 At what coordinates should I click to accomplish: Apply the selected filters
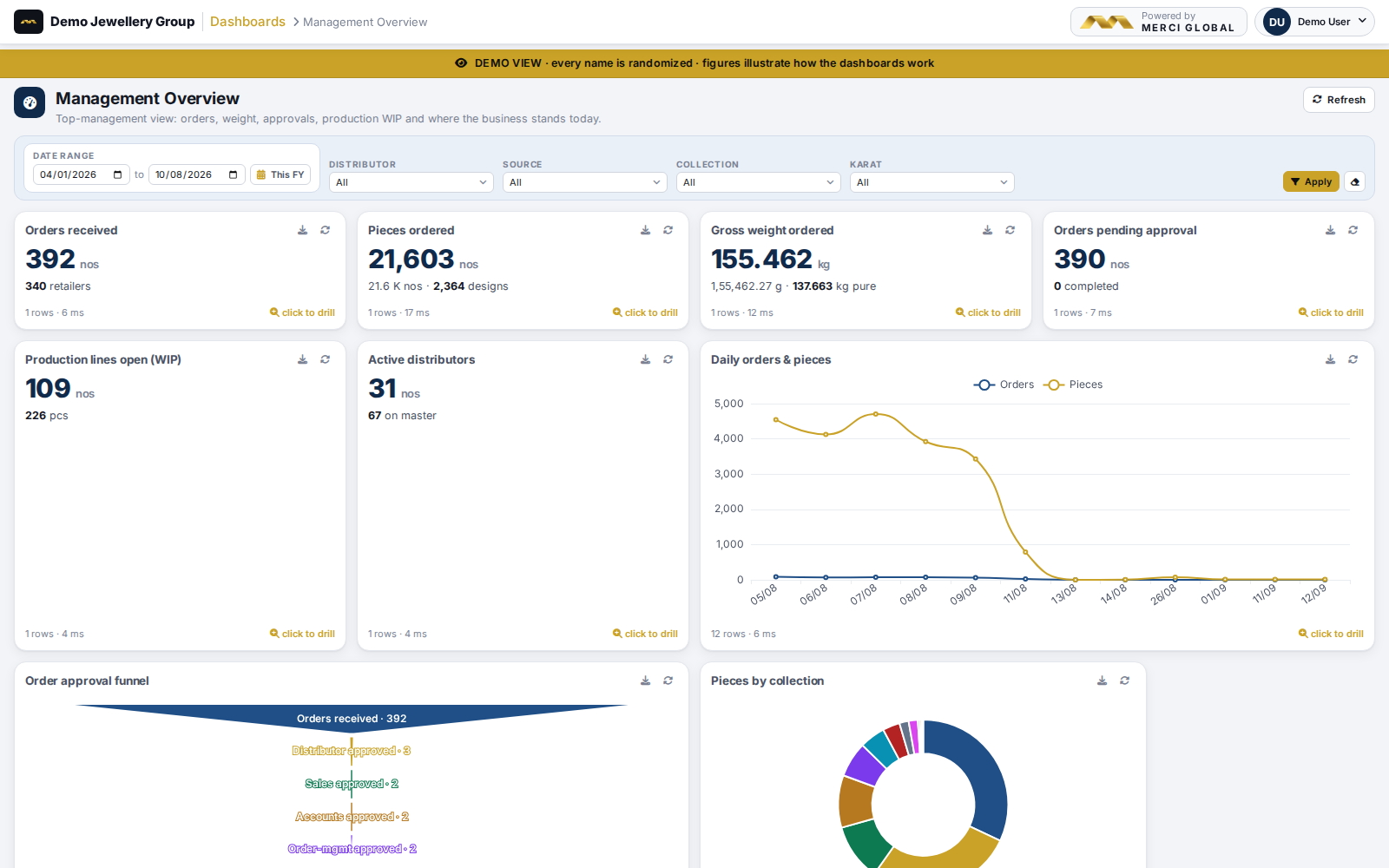click(x=1311, y=181)
